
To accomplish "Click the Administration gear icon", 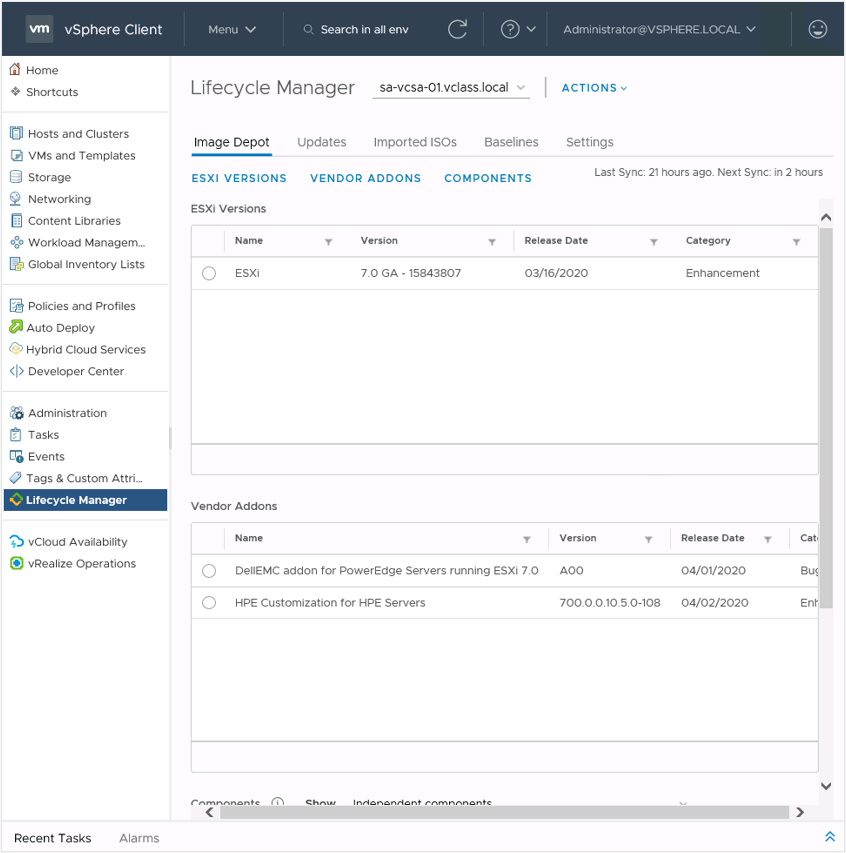I will click(16, 413).
